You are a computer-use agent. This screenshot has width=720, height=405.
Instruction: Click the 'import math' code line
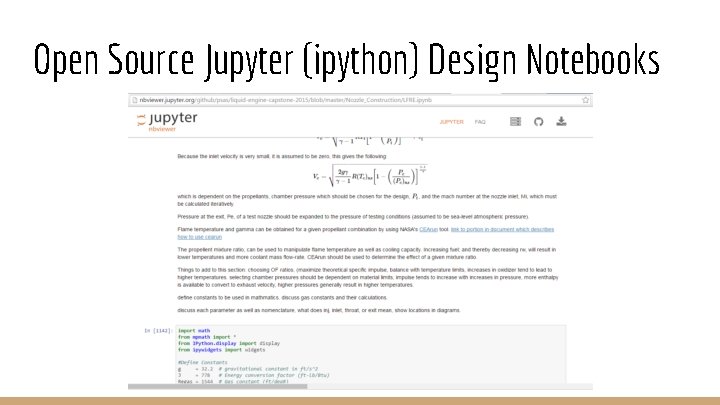pos(194,331)
